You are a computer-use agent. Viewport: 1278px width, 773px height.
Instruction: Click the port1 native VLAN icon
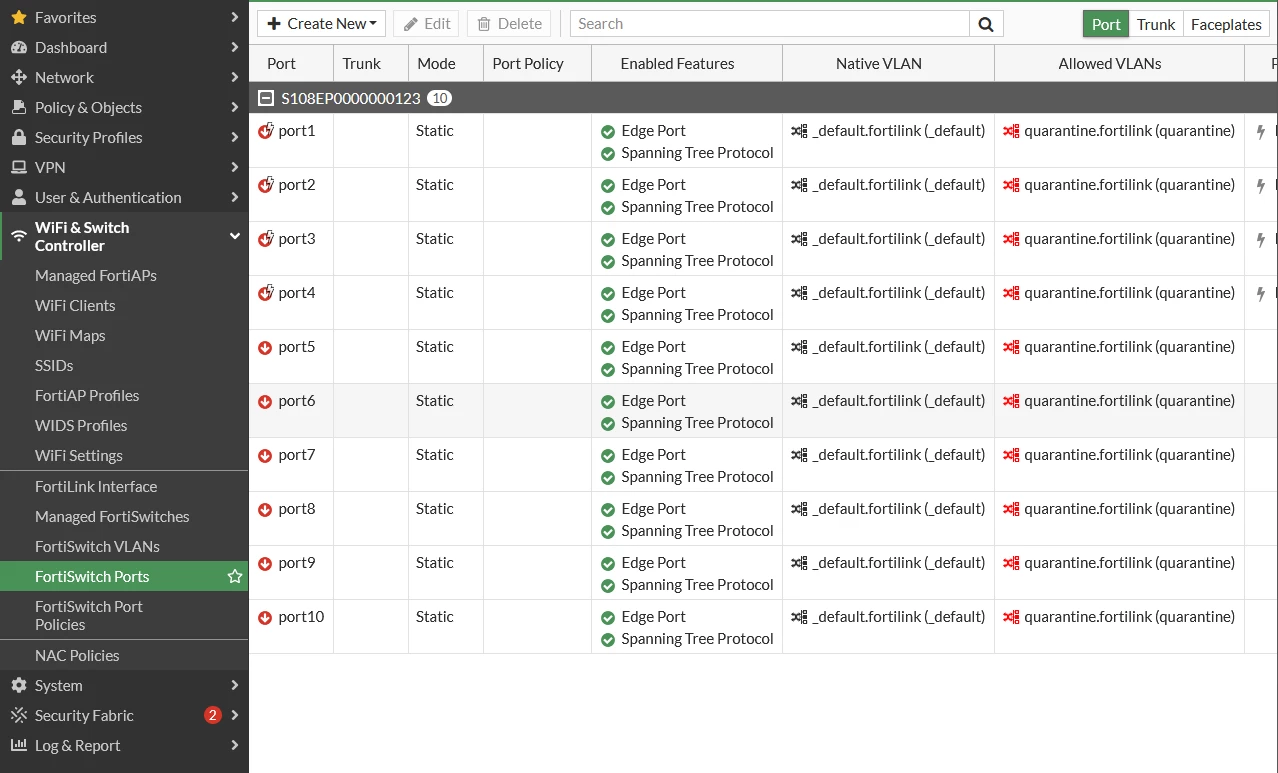click(799, 130)
